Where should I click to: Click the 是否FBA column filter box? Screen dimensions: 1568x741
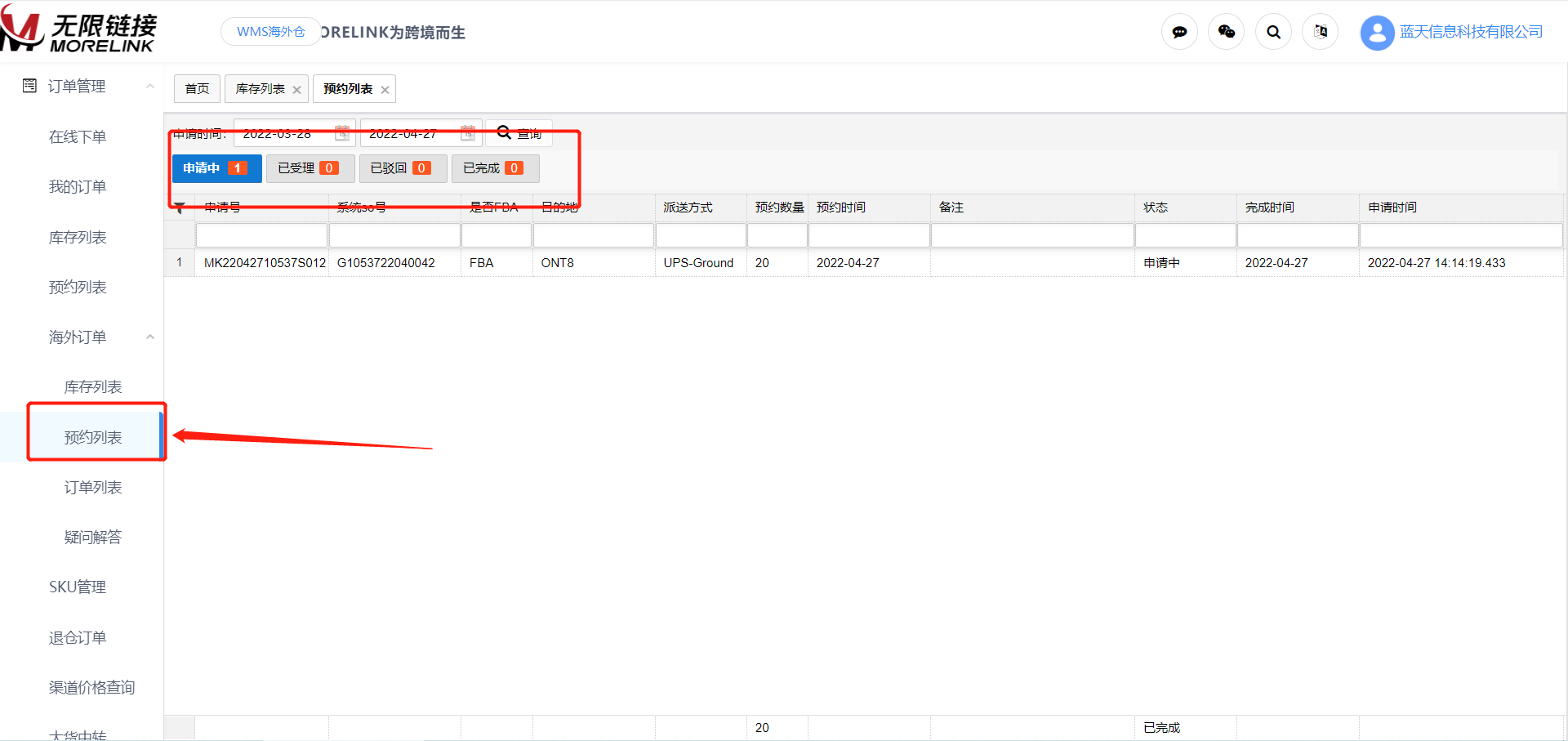tap(497, 235)
